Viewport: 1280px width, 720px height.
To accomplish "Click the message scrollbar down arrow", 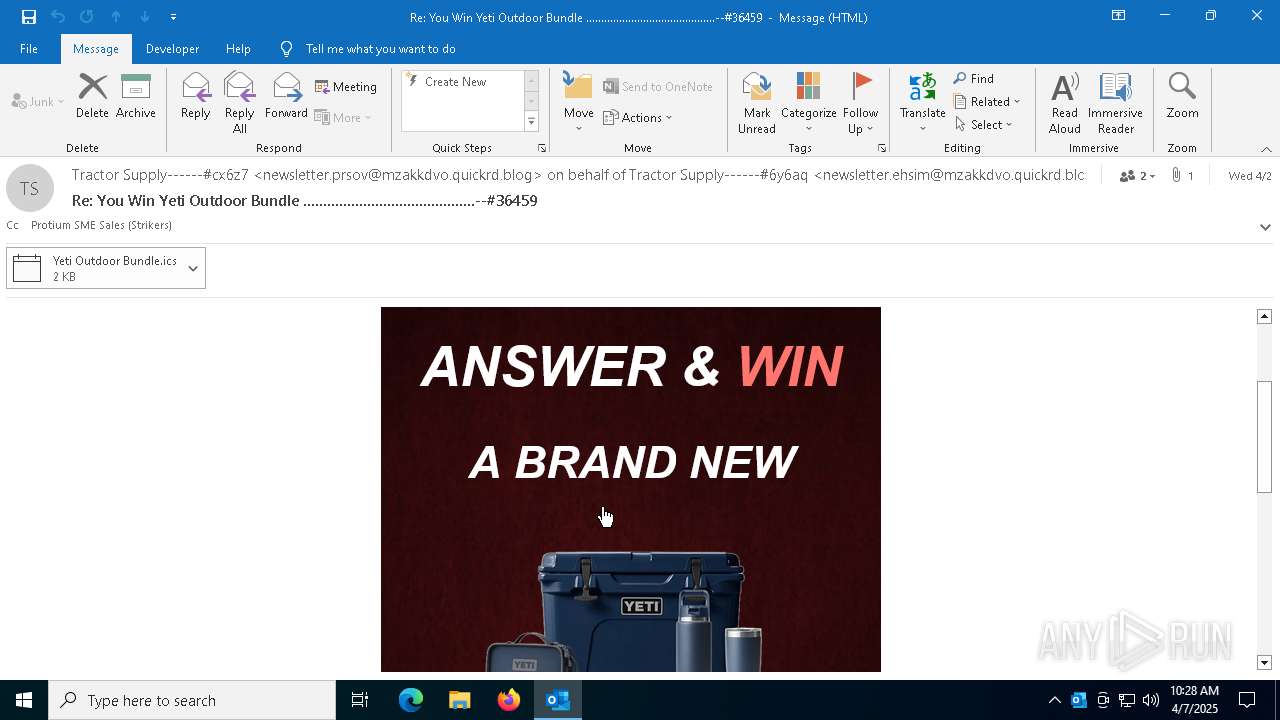I will [1264, 663].
